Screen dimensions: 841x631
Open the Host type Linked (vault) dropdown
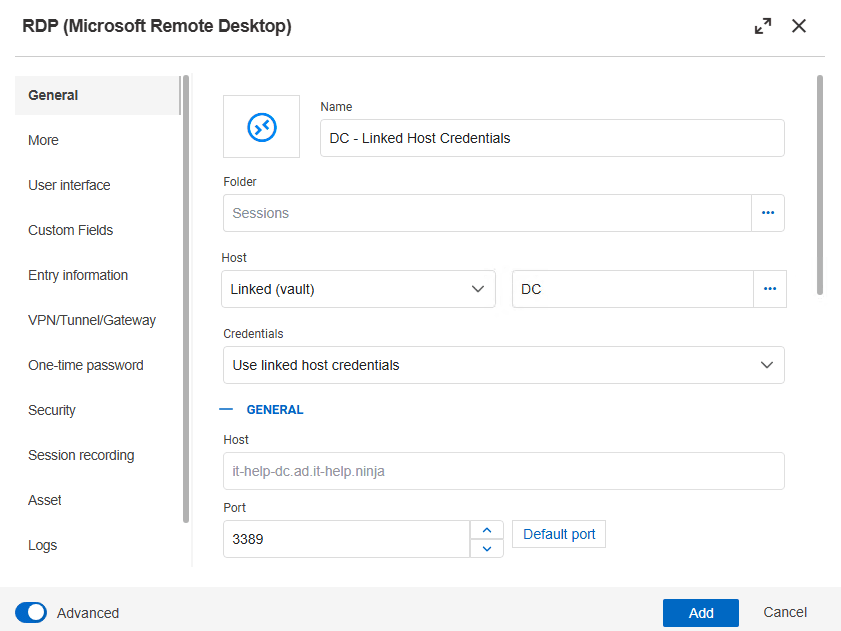(x=358, y=289)
